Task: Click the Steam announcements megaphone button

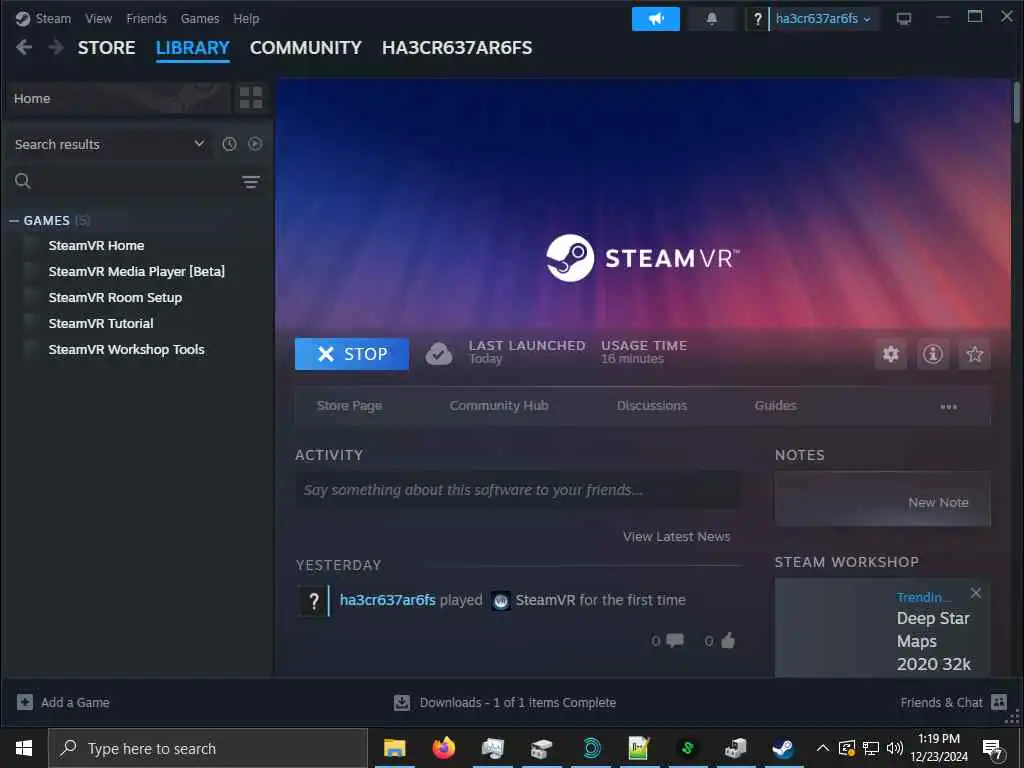Action: pyautogui.click(x=656, y=19)
